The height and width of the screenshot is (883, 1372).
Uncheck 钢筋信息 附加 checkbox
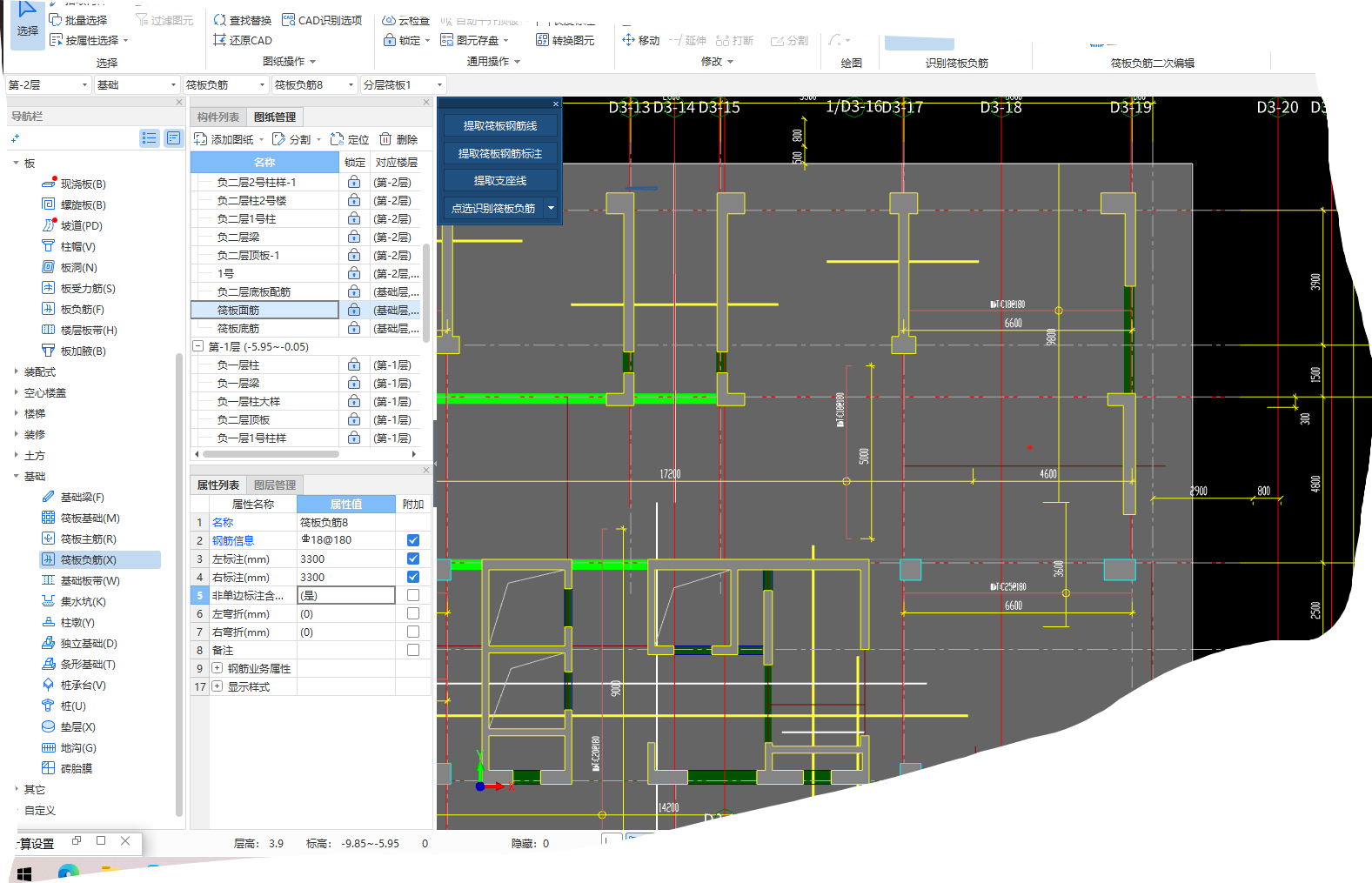[413, 540]
